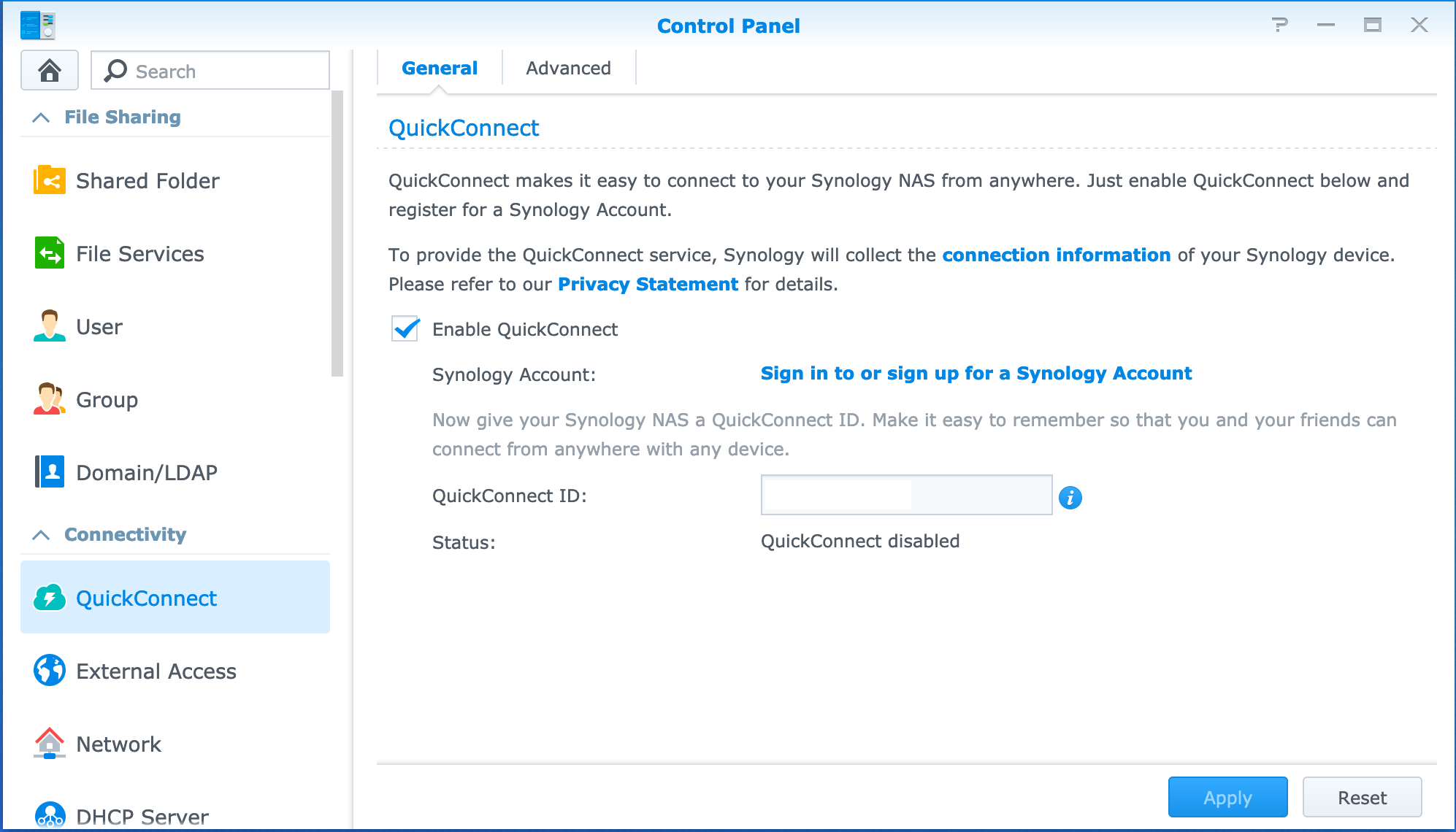This screenshot has width=1456, height=832.
Task: Open the Group settings icon
Action: (50, 399)
